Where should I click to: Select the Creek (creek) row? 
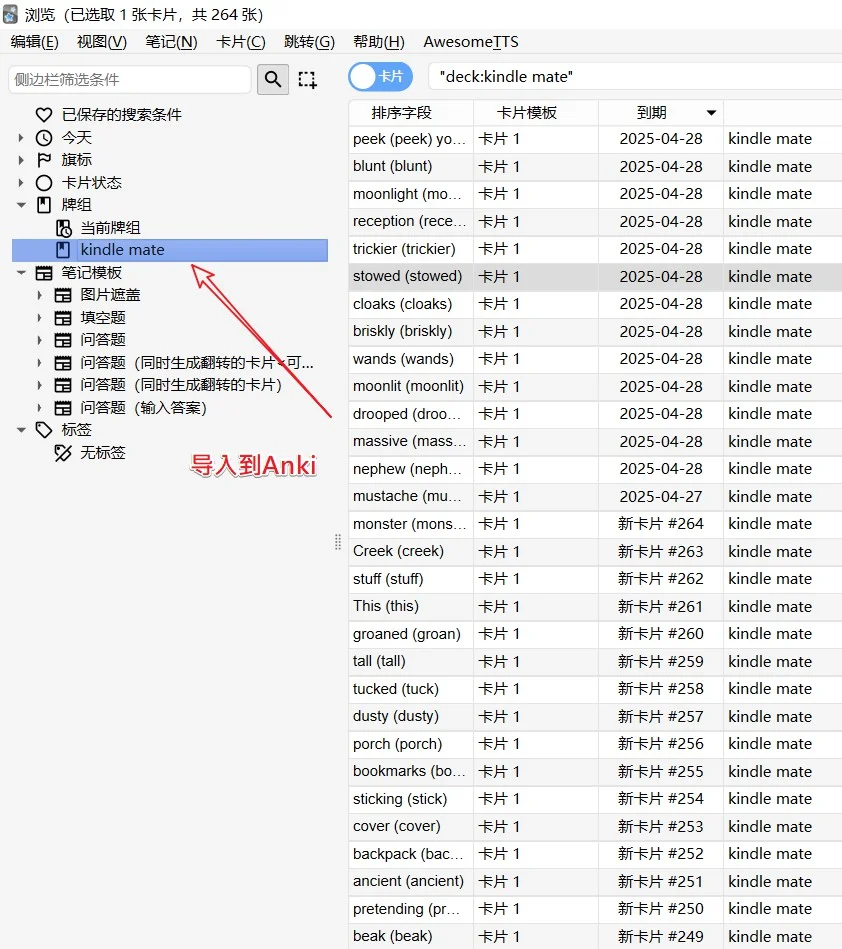(x=595, y=551)
